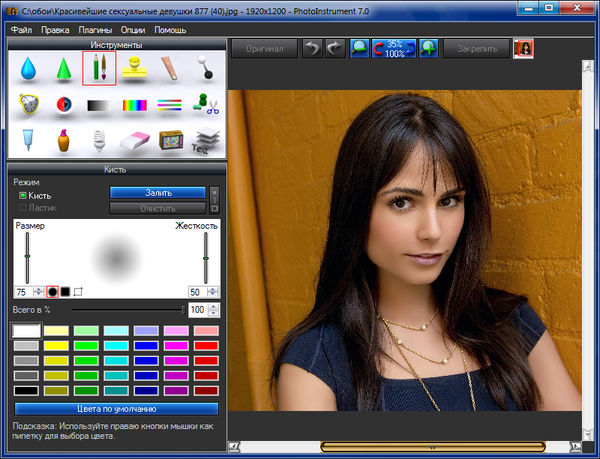Click the zoom in magnifier icon
The width and height of the screenshot is (600, 459).
(429, 48)
